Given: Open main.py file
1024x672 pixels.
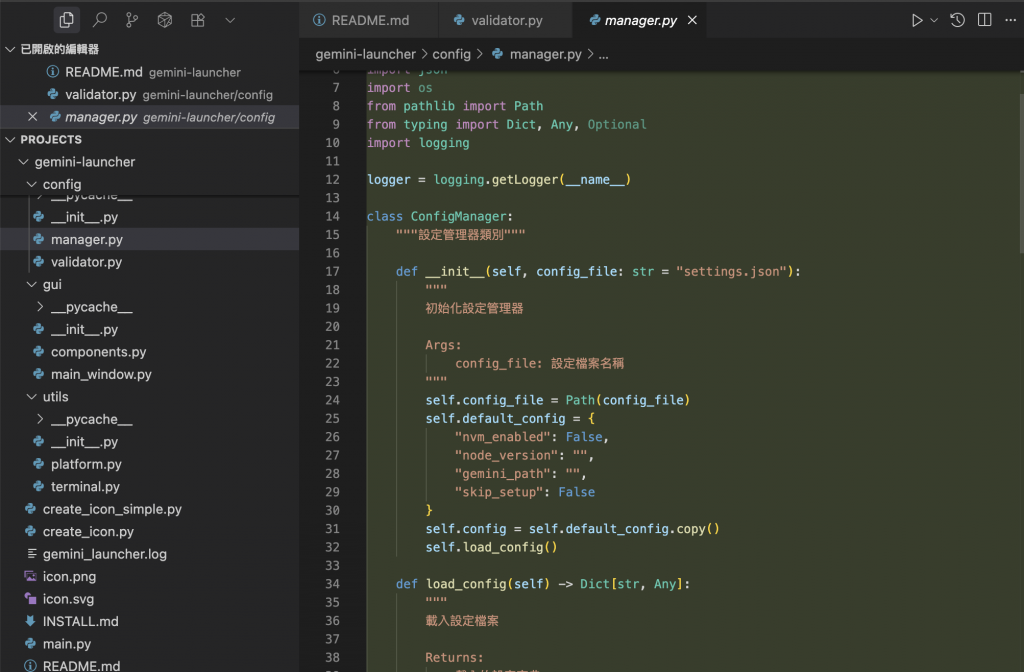Looking at the screenshot, I should click(150, 644).
